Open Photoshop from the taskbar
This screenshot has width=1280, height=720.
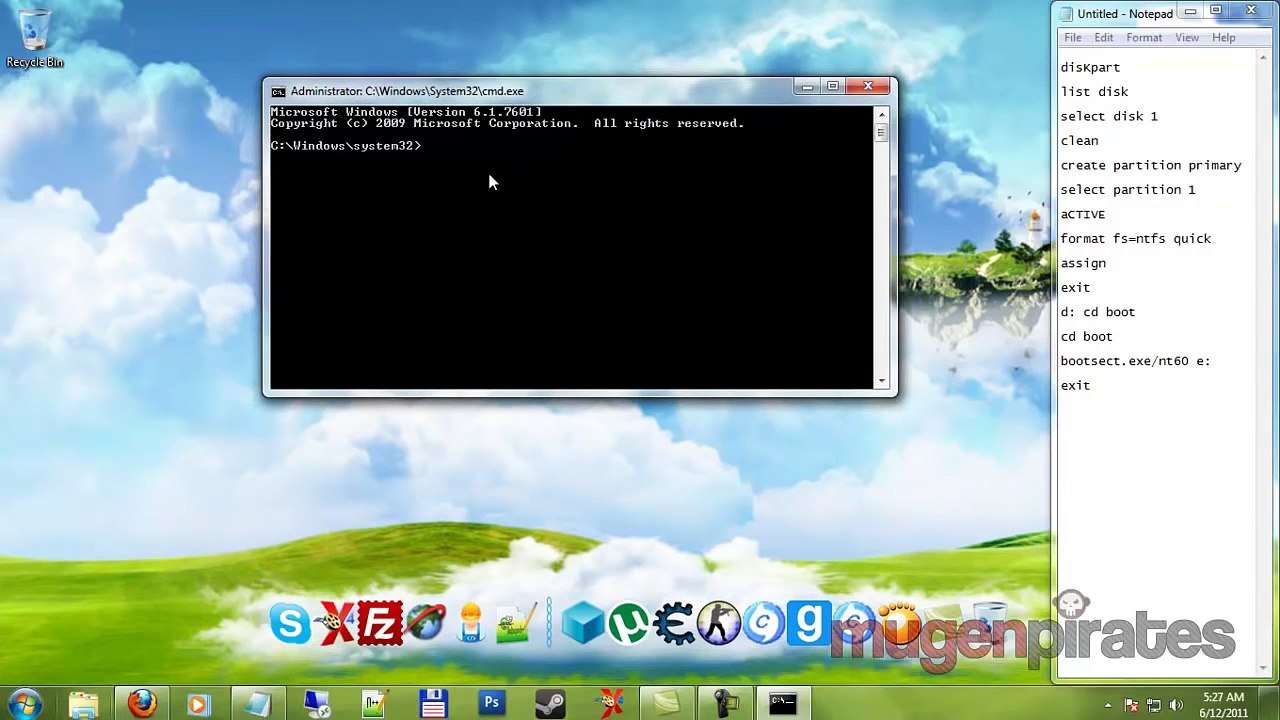[491, 703]
